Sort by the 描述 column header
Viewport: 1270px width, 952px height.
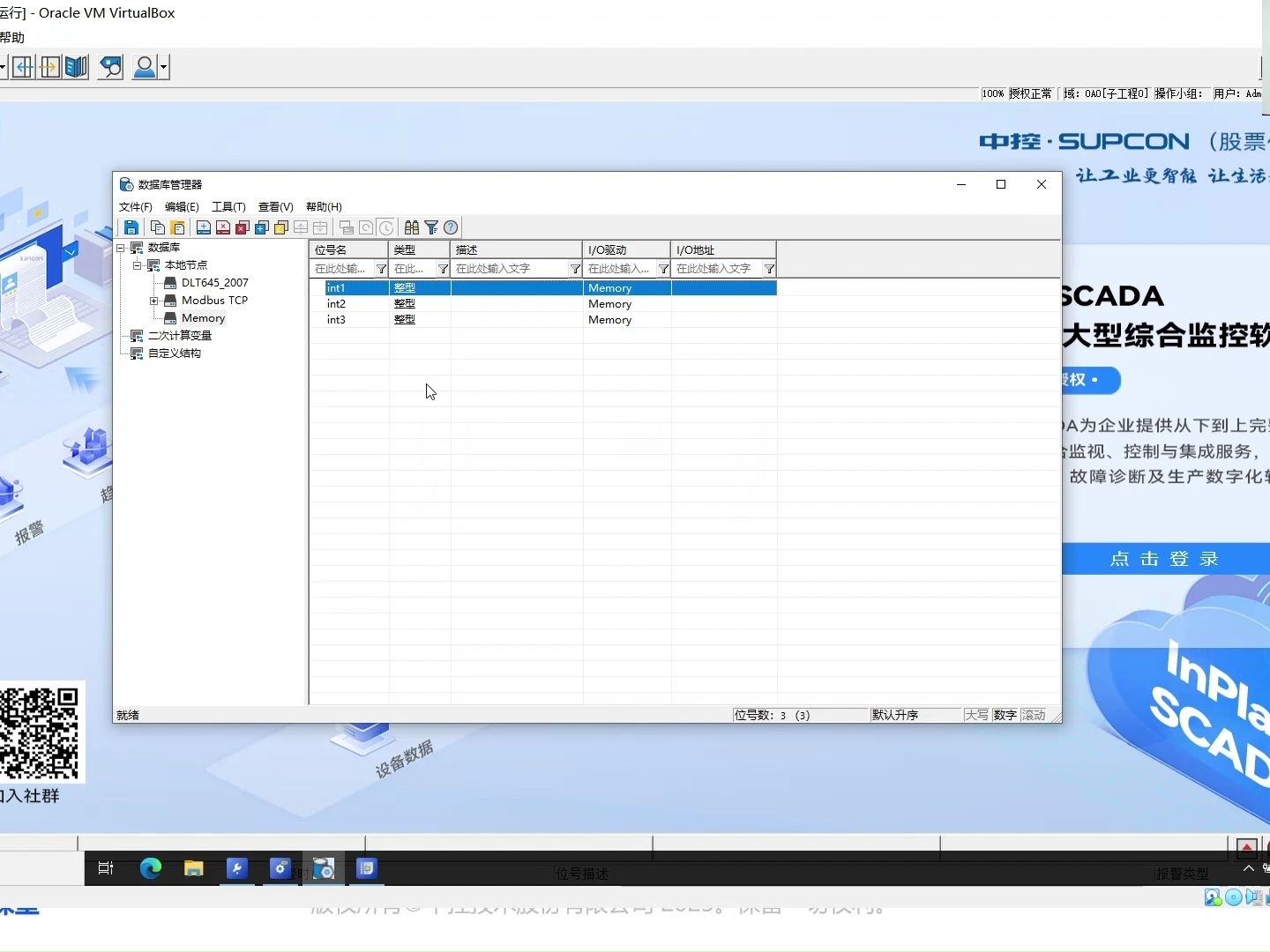coord(517,250)
